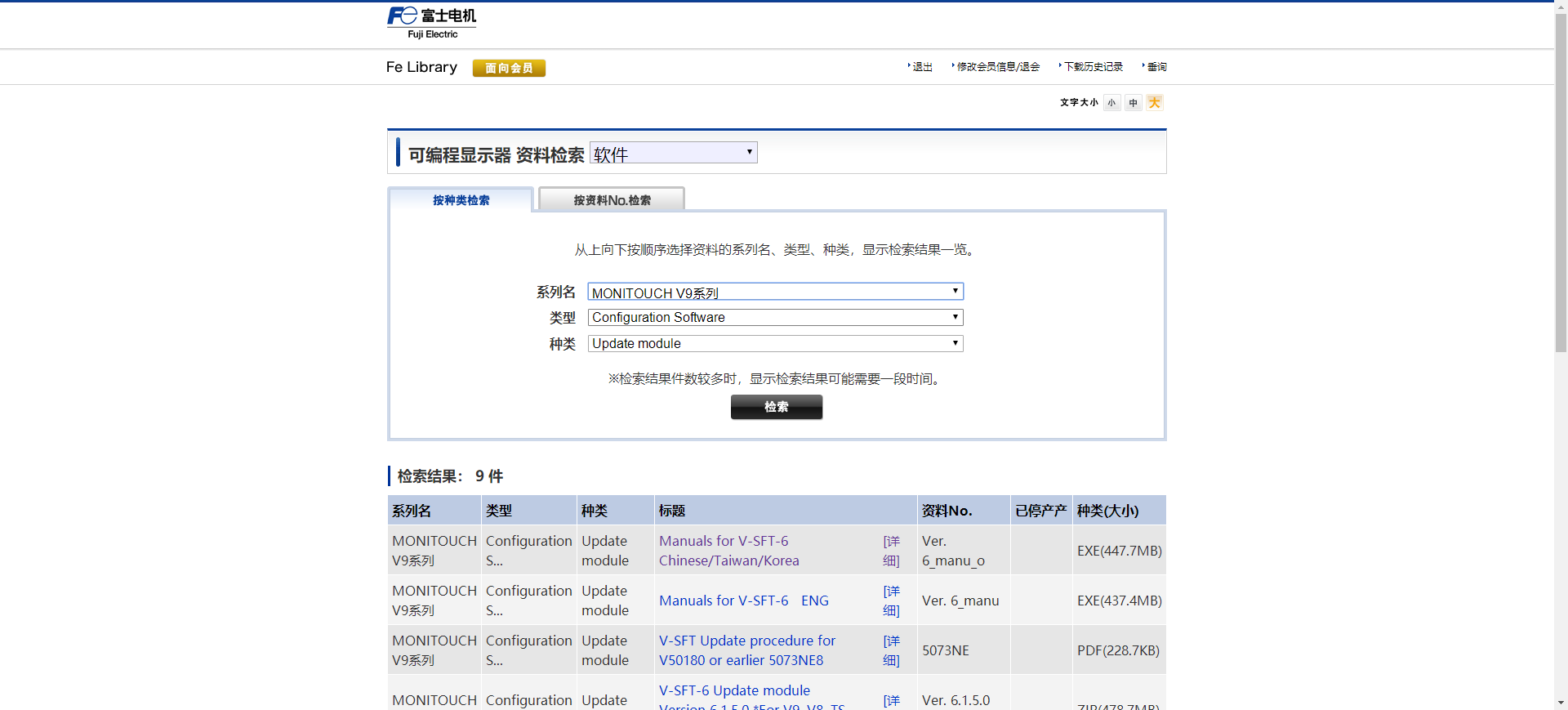Screen dimensions: 1568x710
Task: Expand the 系列名 MONITOUCH V9 dropdown
Action: tap(775, 292)
